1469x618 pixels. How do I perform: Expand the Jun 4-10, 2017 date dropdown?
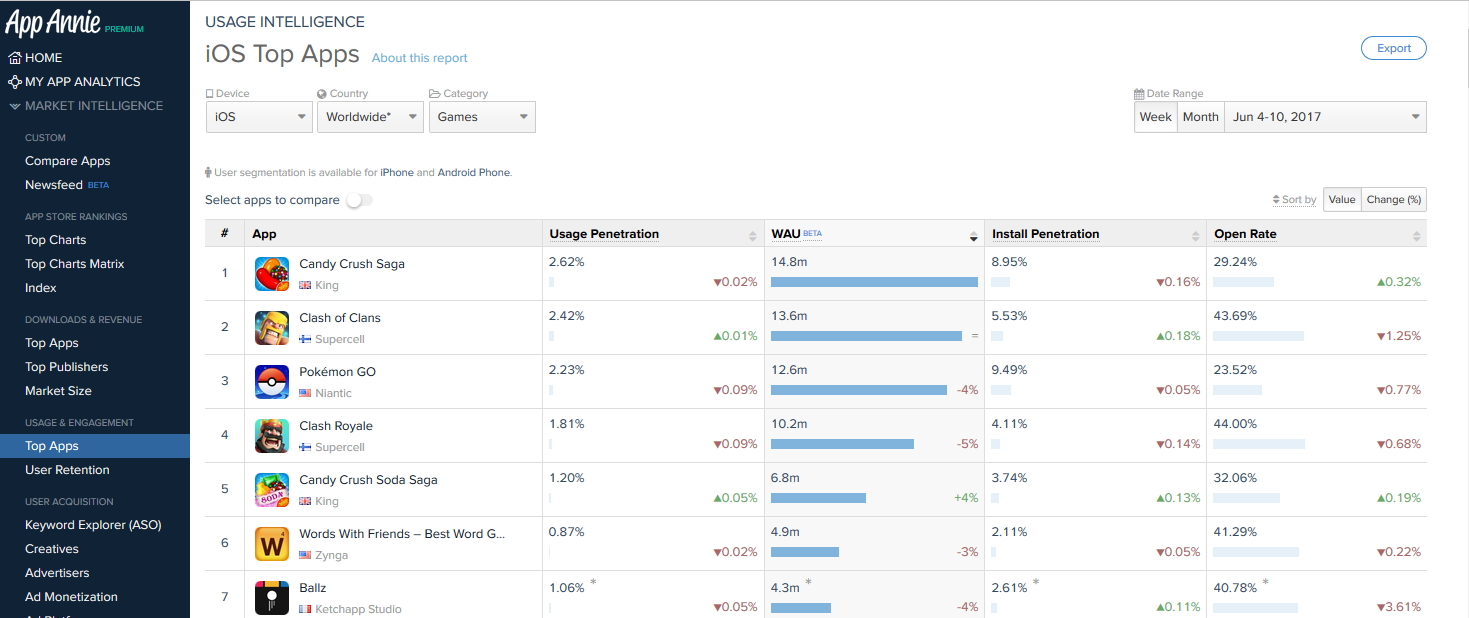[1325, 117]
